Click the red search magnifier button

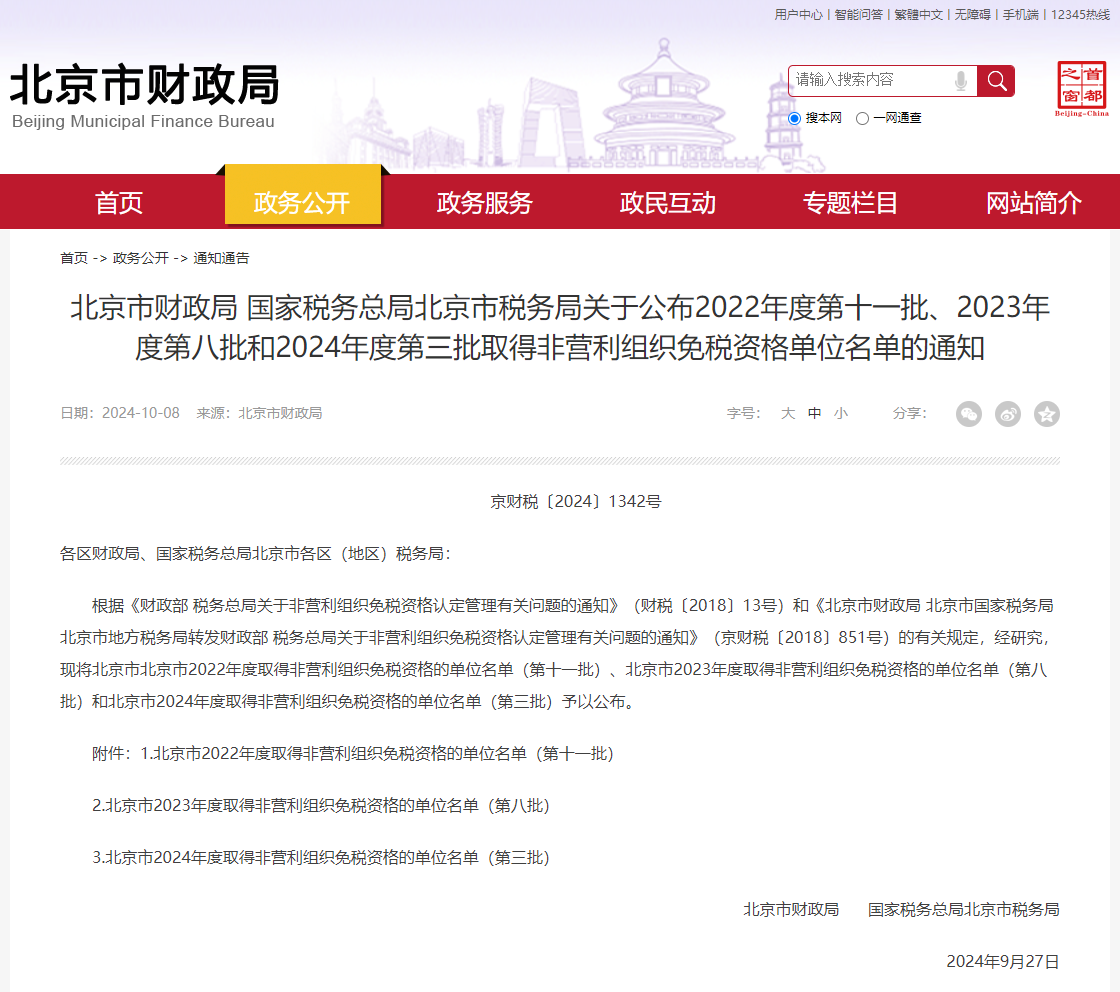coord(996,81)
